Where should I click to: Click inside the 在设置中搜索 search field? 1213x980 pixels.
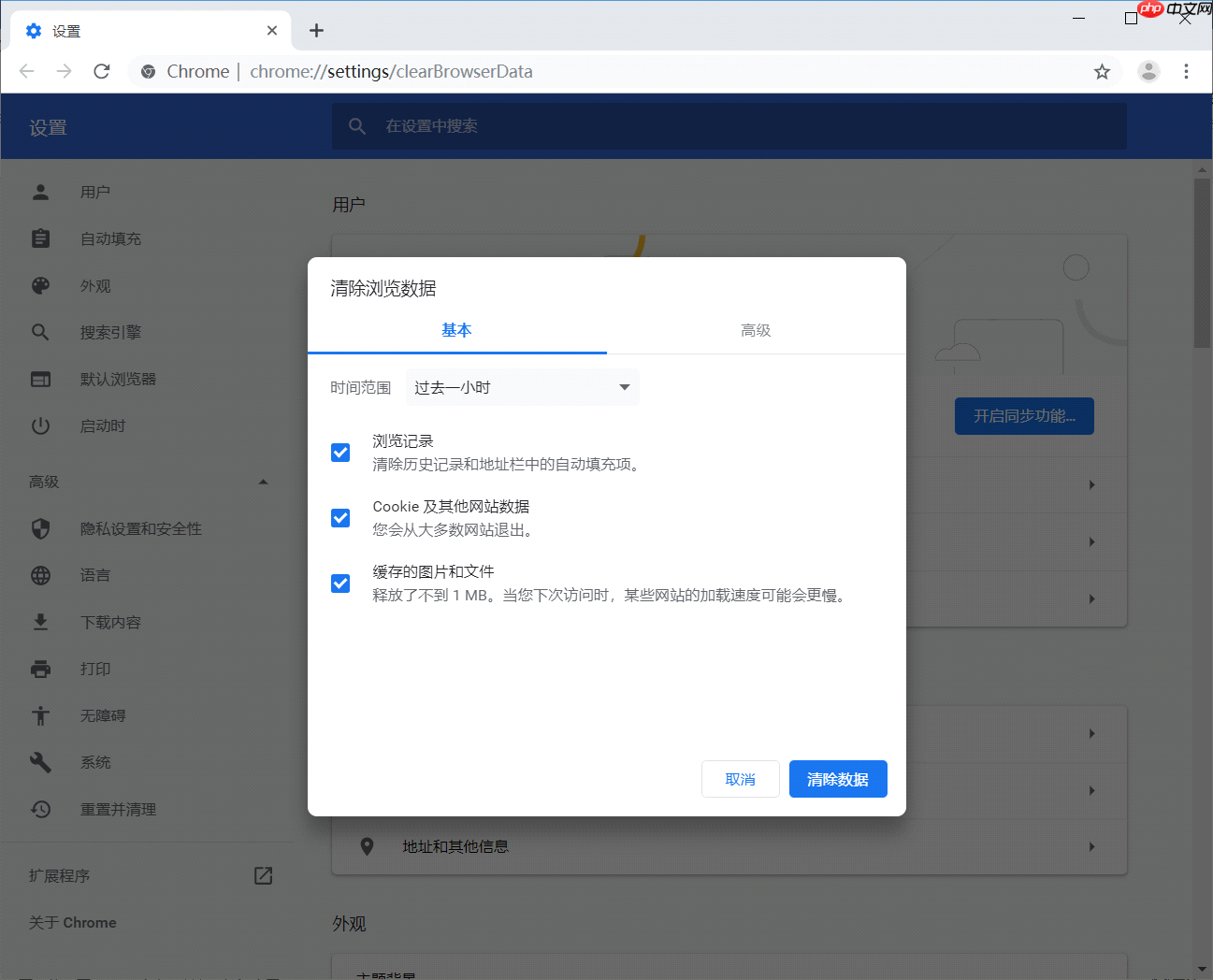655,126
